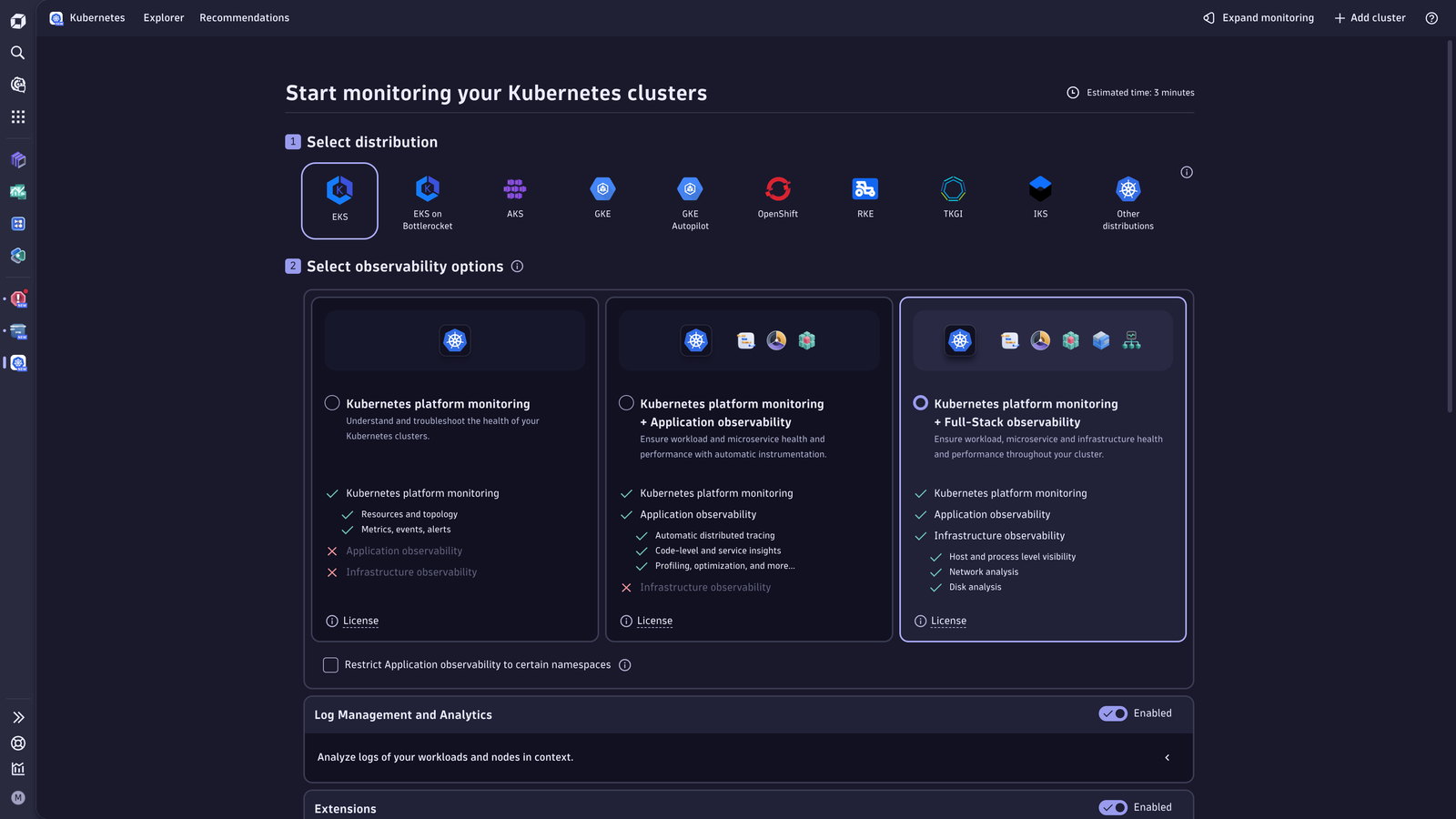Expand the Log Management section chevron
1456x819 pixels.
click(x=1168, y=757)
